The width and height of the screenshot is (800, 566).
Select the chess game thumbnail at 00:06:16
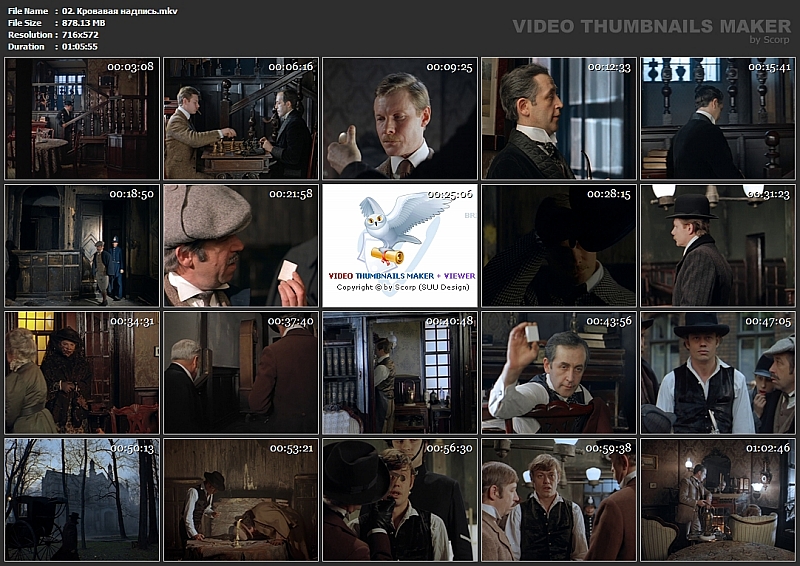coord(241,118)
